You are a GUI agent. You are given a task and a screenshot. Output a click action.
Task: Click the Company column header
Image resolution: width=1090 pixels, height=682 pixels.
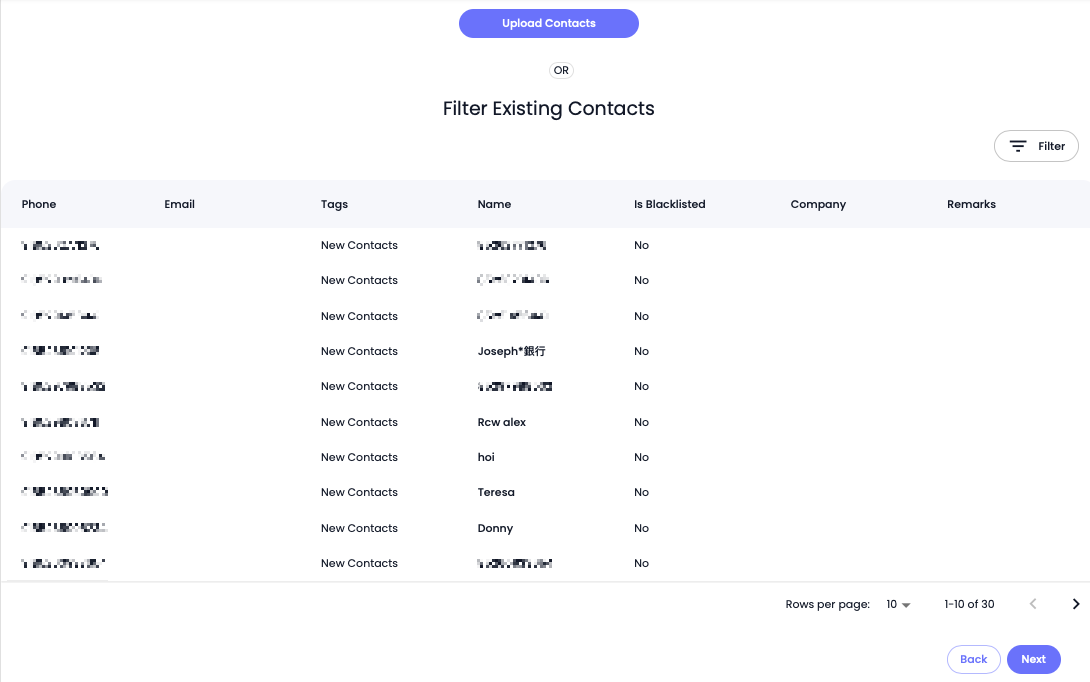[818, 204]
